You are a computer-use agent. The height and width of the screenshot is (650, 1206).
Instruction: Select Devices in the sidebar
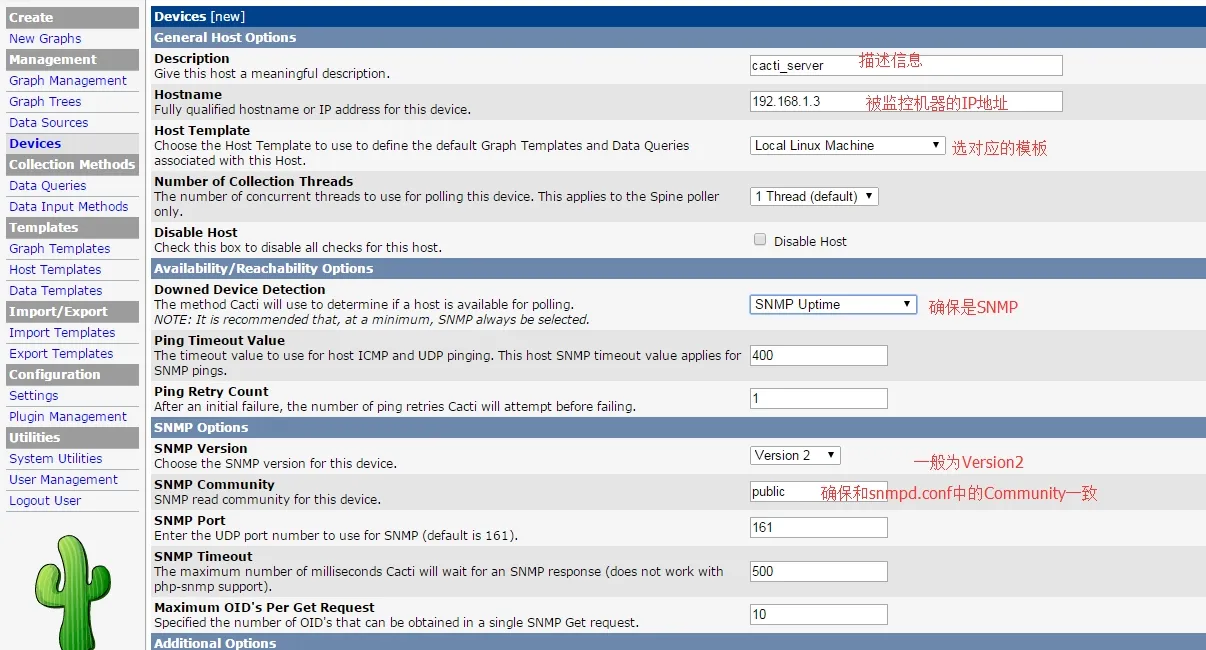(x=35, y=143)
